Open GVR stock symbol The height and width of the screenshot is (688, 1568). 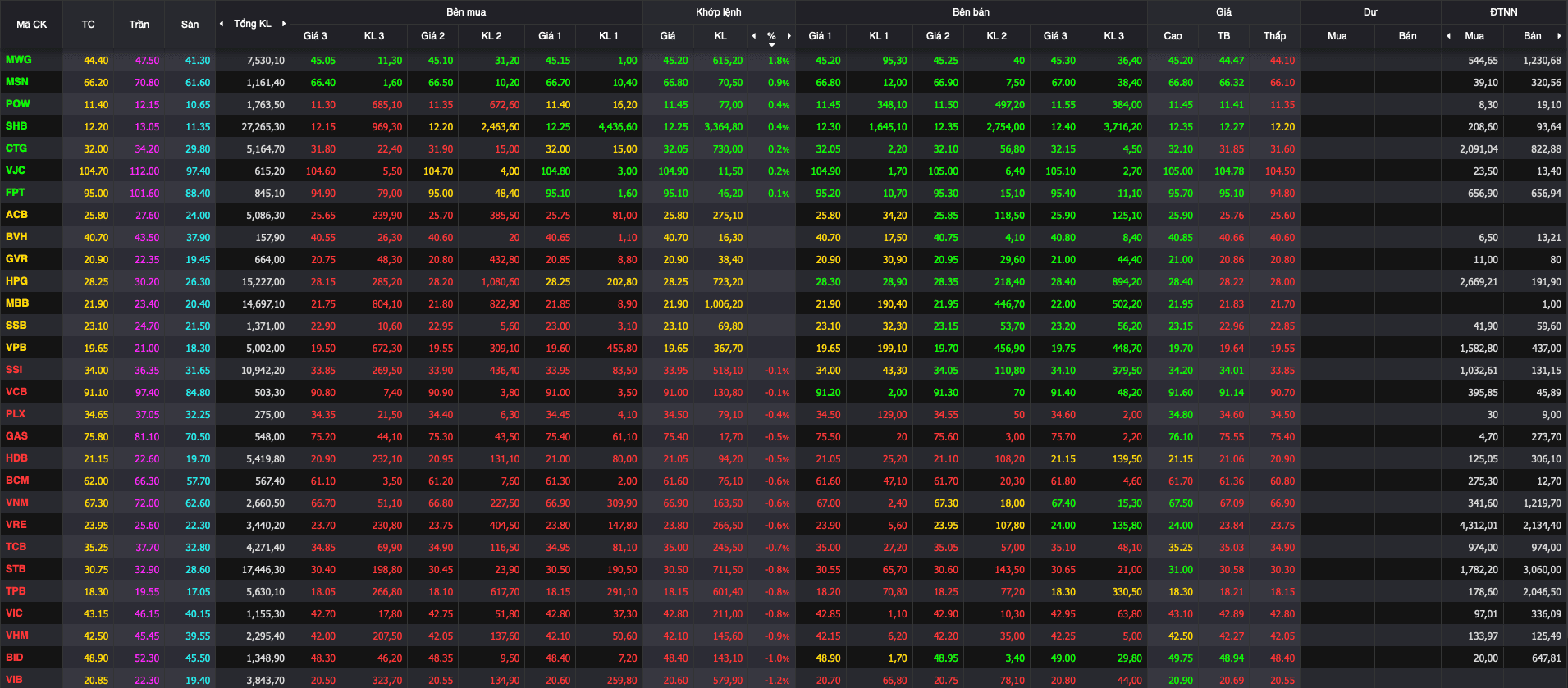tap(16, 259)
